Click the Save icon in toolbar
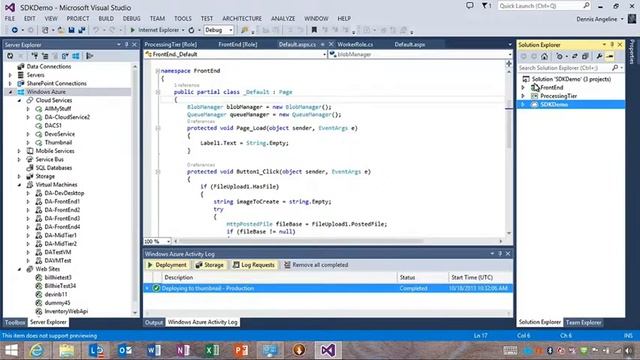 71,30
